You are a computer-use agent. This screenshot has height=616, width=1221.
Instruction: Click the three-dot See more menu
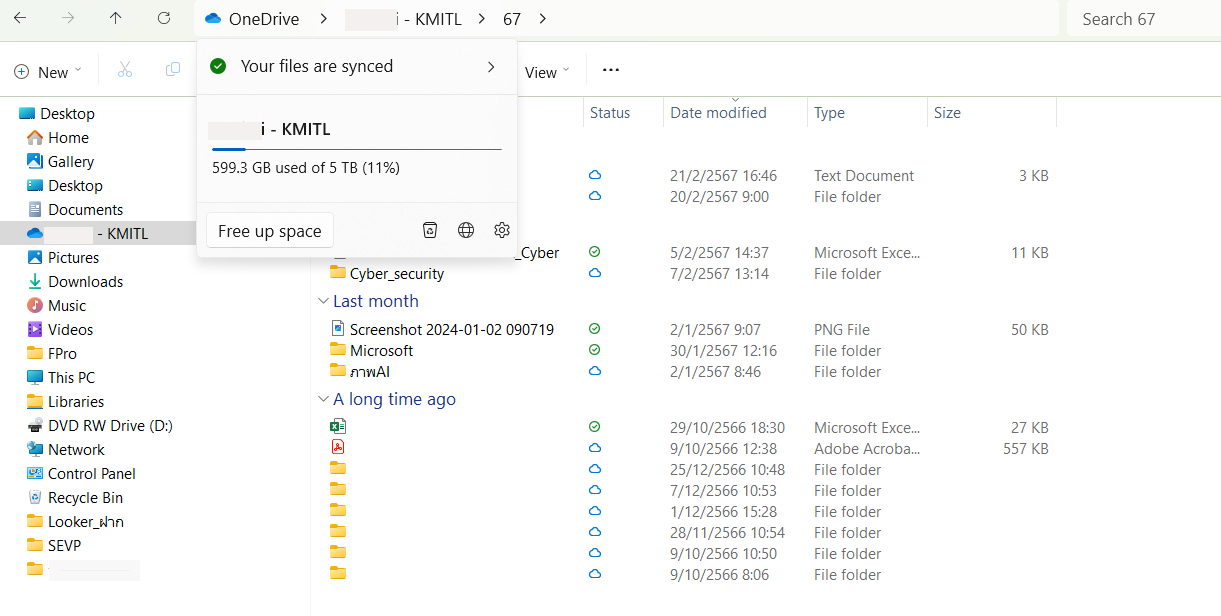point(611,70)
